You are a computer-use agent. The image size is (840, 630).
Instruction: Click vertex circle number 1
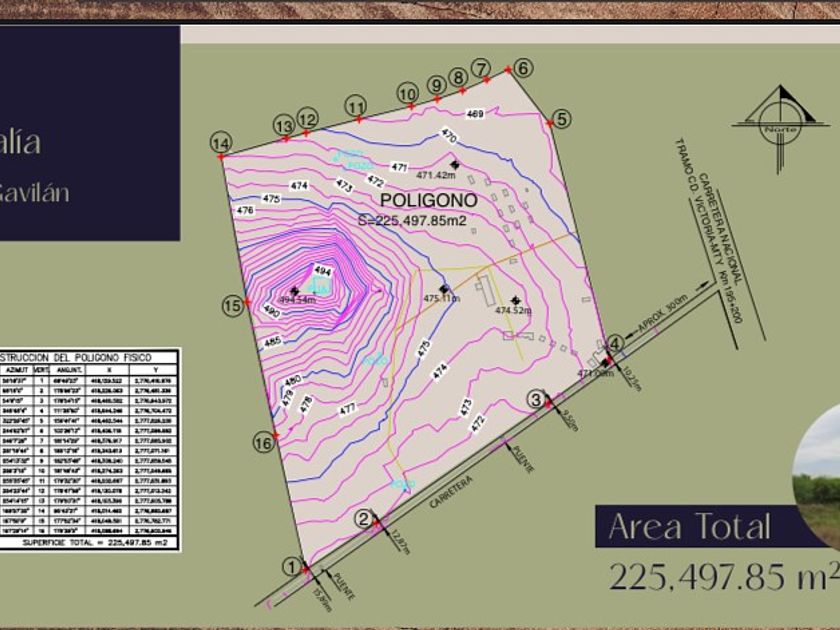tap(291, 567)
